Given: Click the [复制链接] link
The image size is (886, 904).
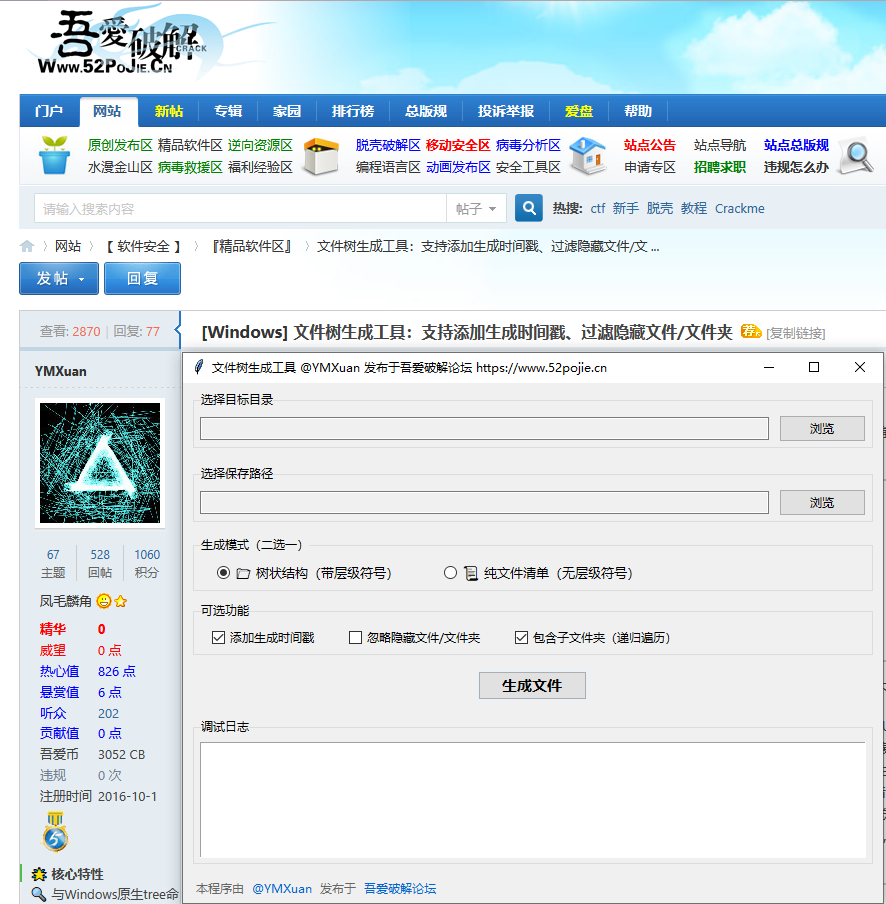Looking at the screenshot, I should pos(795,333).
